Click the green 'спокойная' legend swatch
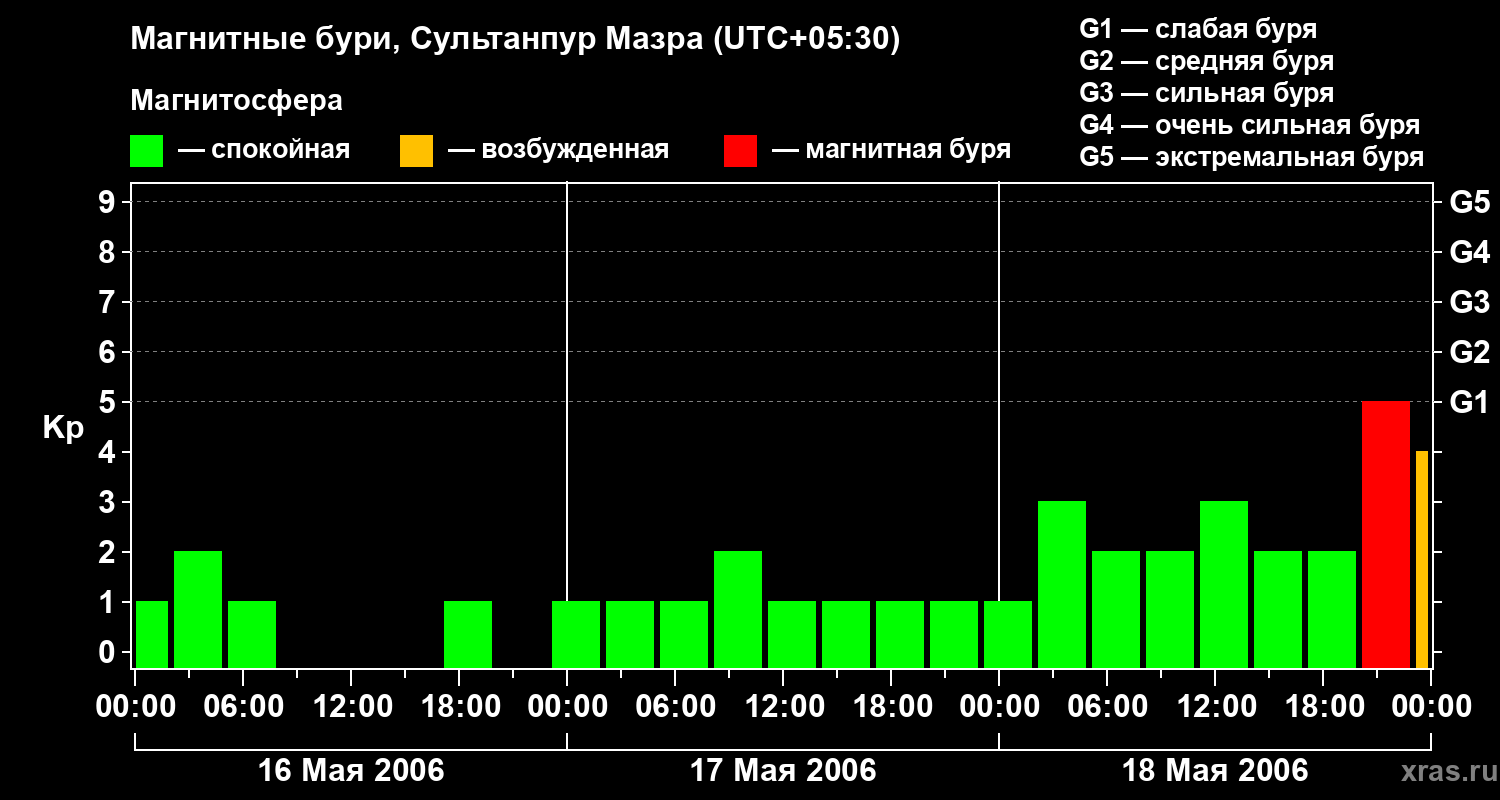Image resolution: width=1500 pixels, height=800 pixels. [x=147, y=151]
